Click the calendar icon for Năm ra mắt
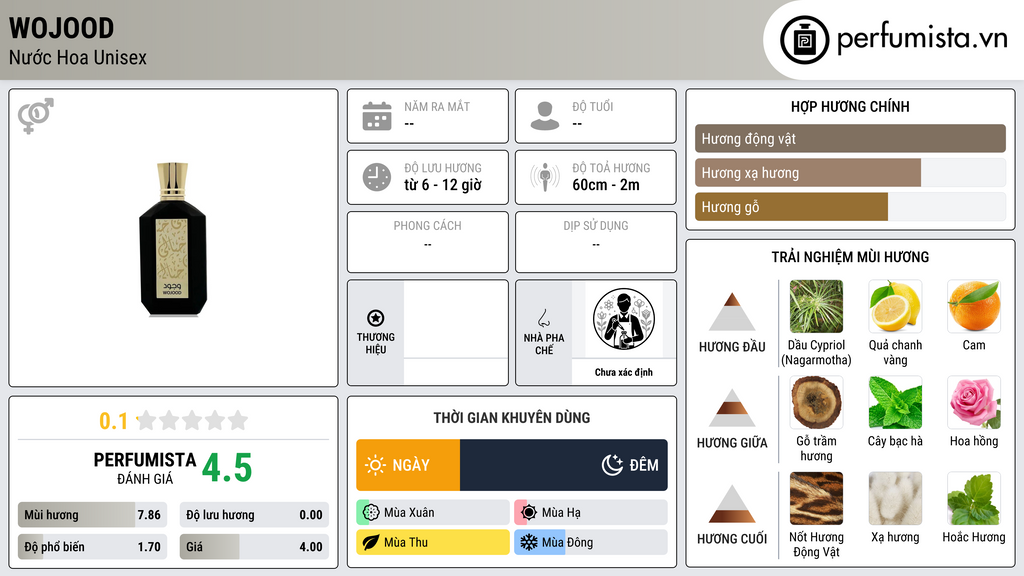1024x576 pixels. 377,116
